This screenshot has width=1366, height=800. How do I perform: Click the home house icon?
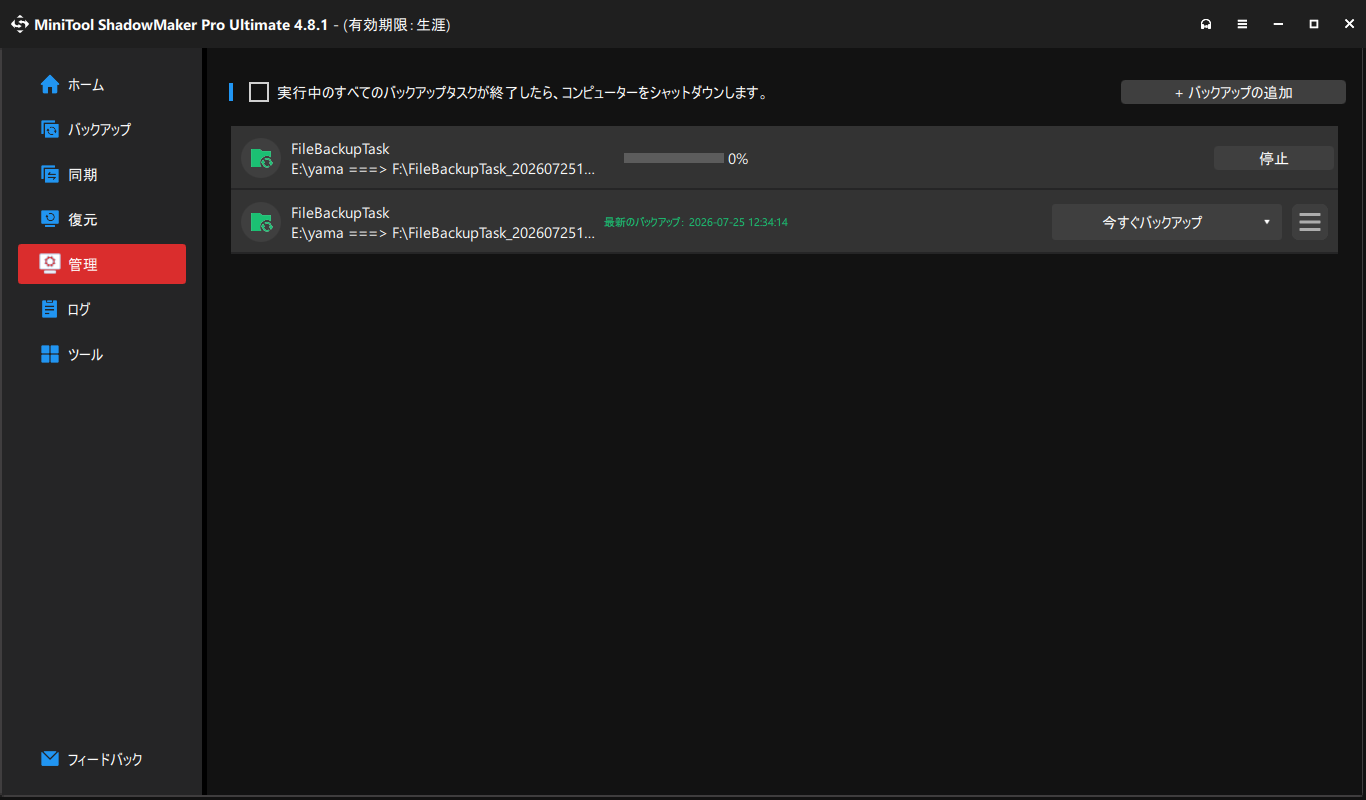pos(50,84)
